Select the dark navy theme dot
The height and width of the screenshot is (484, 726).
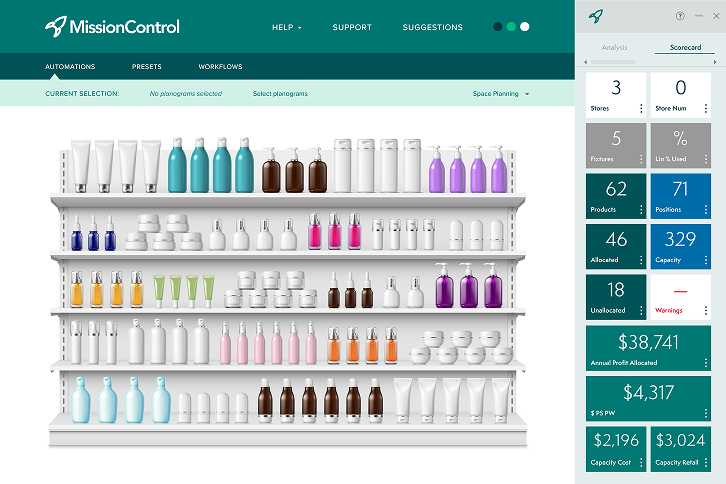pyautogui.click(x=498, y=27)
